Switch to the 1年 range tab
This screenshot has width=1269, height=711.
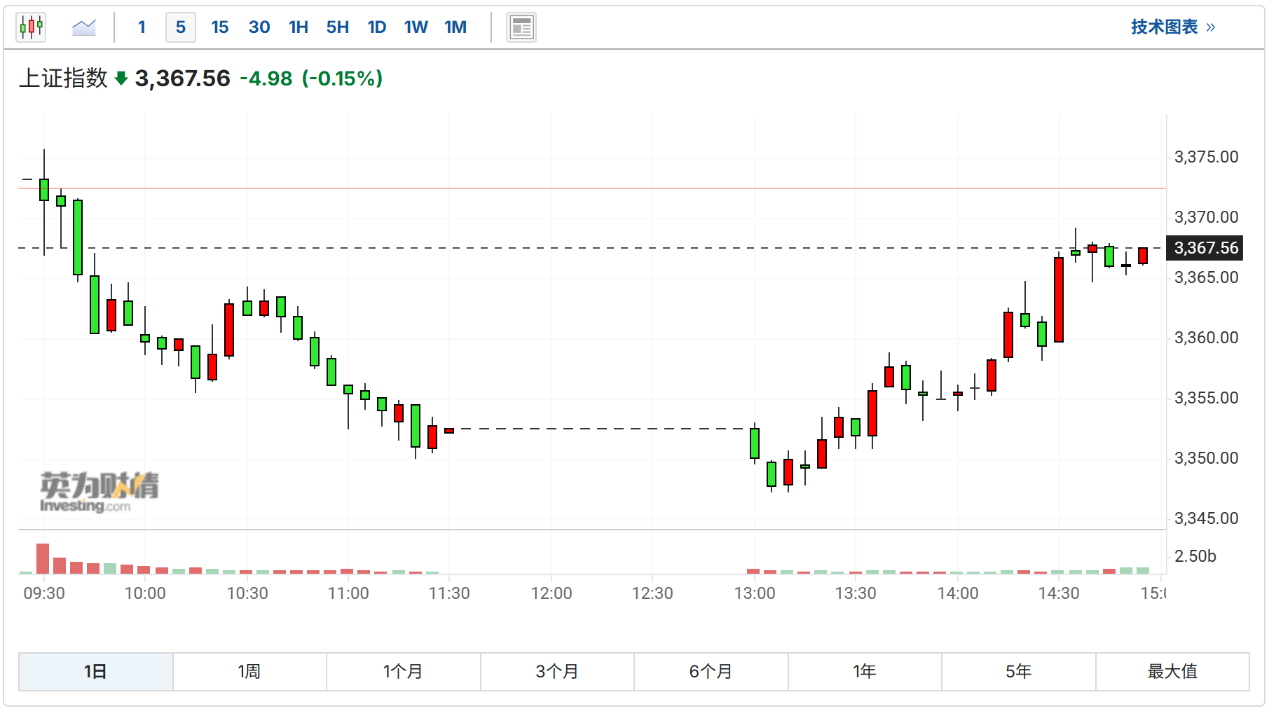tap(865, 671)
